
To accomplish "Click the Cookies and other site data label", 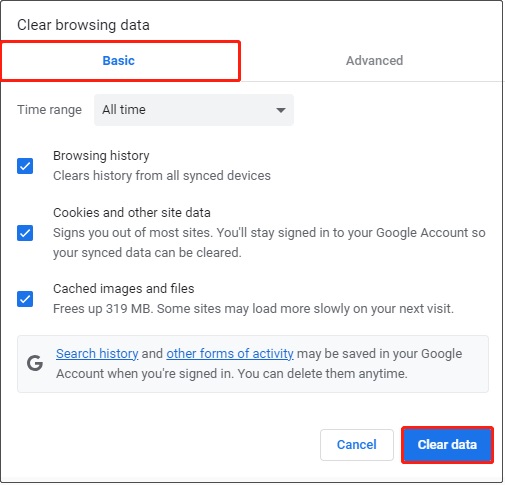I will (132, 213).
